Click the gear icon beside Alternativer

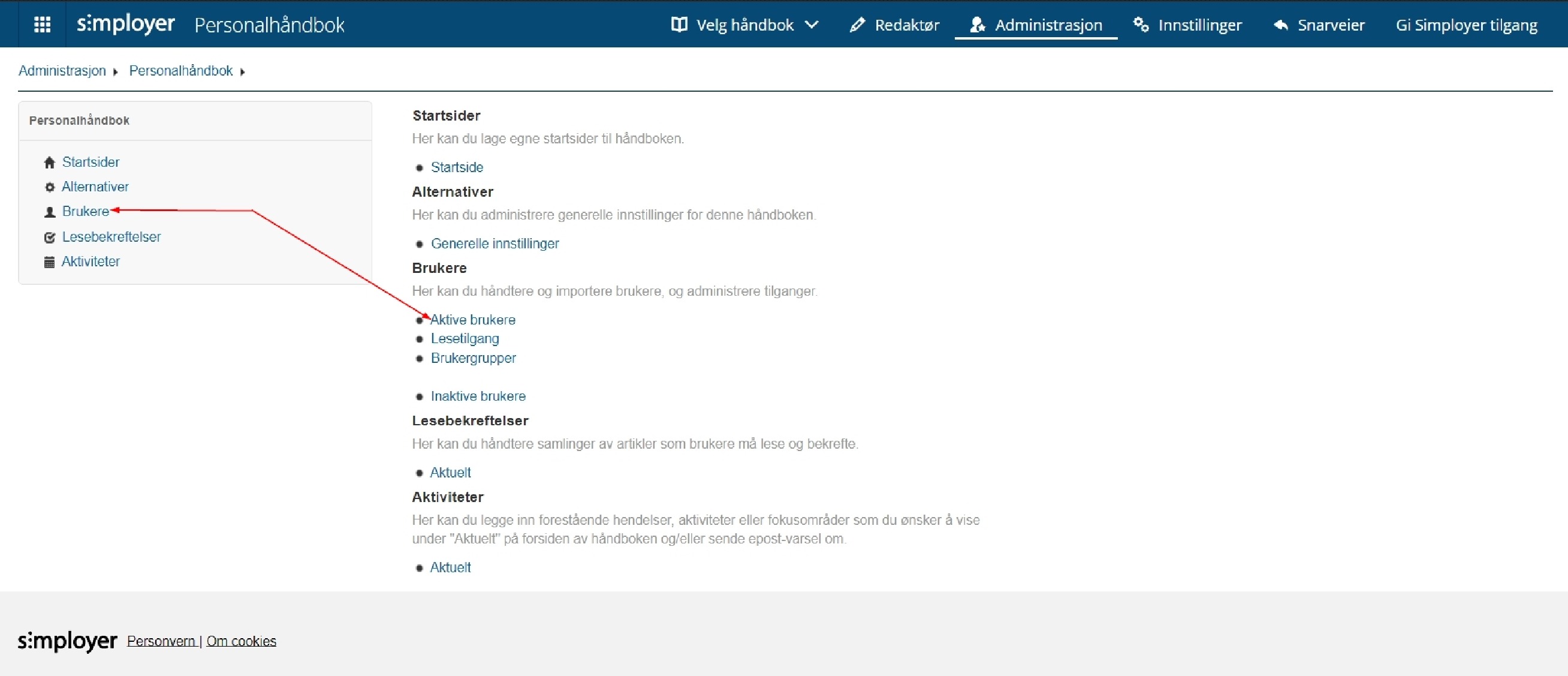pyautogui.click(x=50, y=188)
